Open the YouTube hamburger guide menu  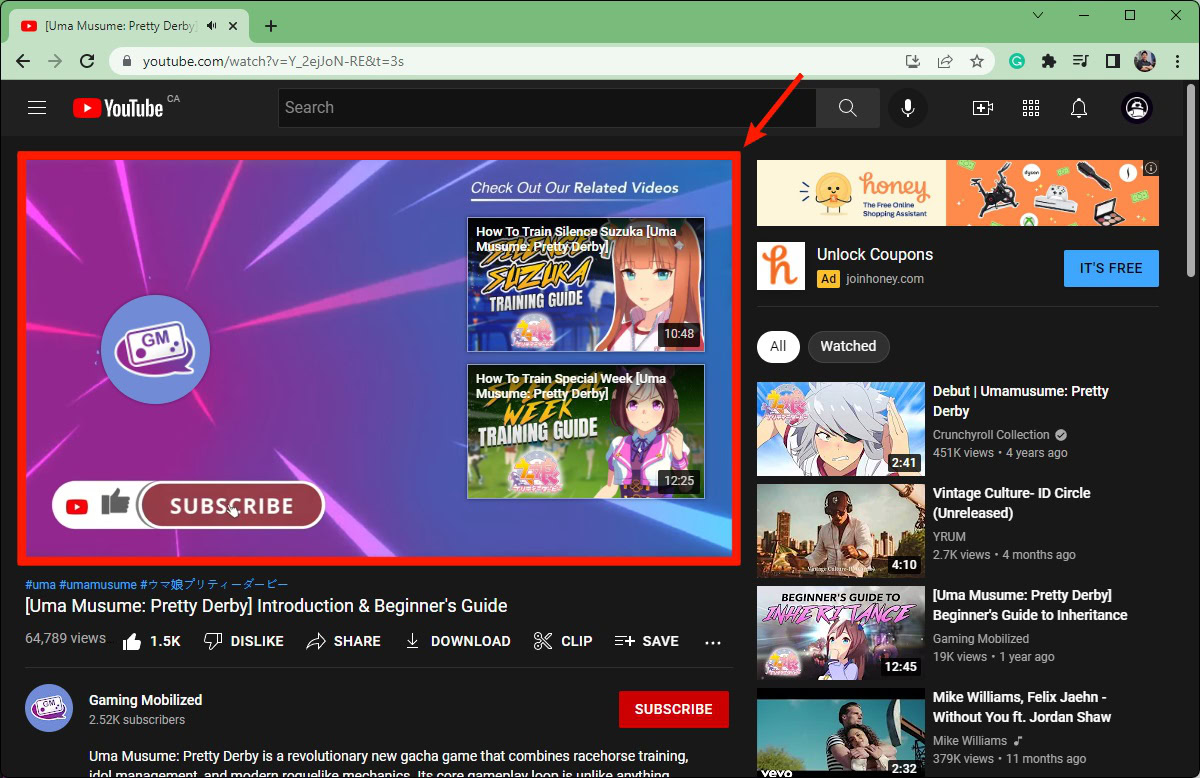click(37, 108)
